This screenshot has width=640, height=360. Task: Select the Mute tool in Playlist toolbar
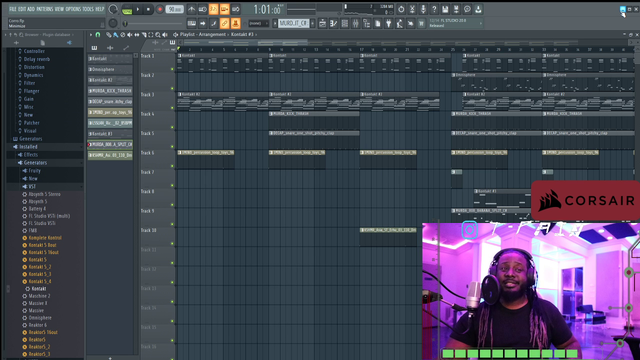pos(130,35)
